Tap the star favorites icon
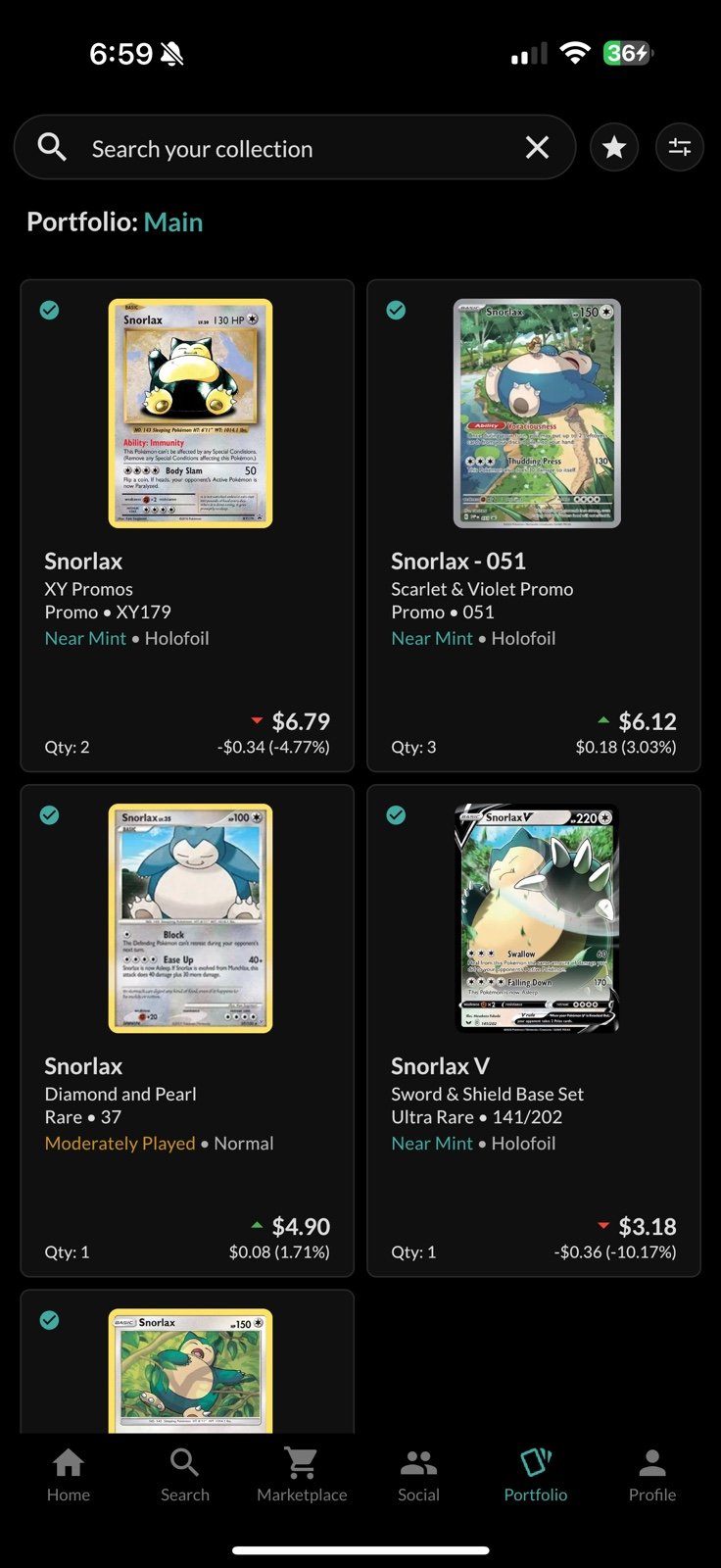 (614, 148)
